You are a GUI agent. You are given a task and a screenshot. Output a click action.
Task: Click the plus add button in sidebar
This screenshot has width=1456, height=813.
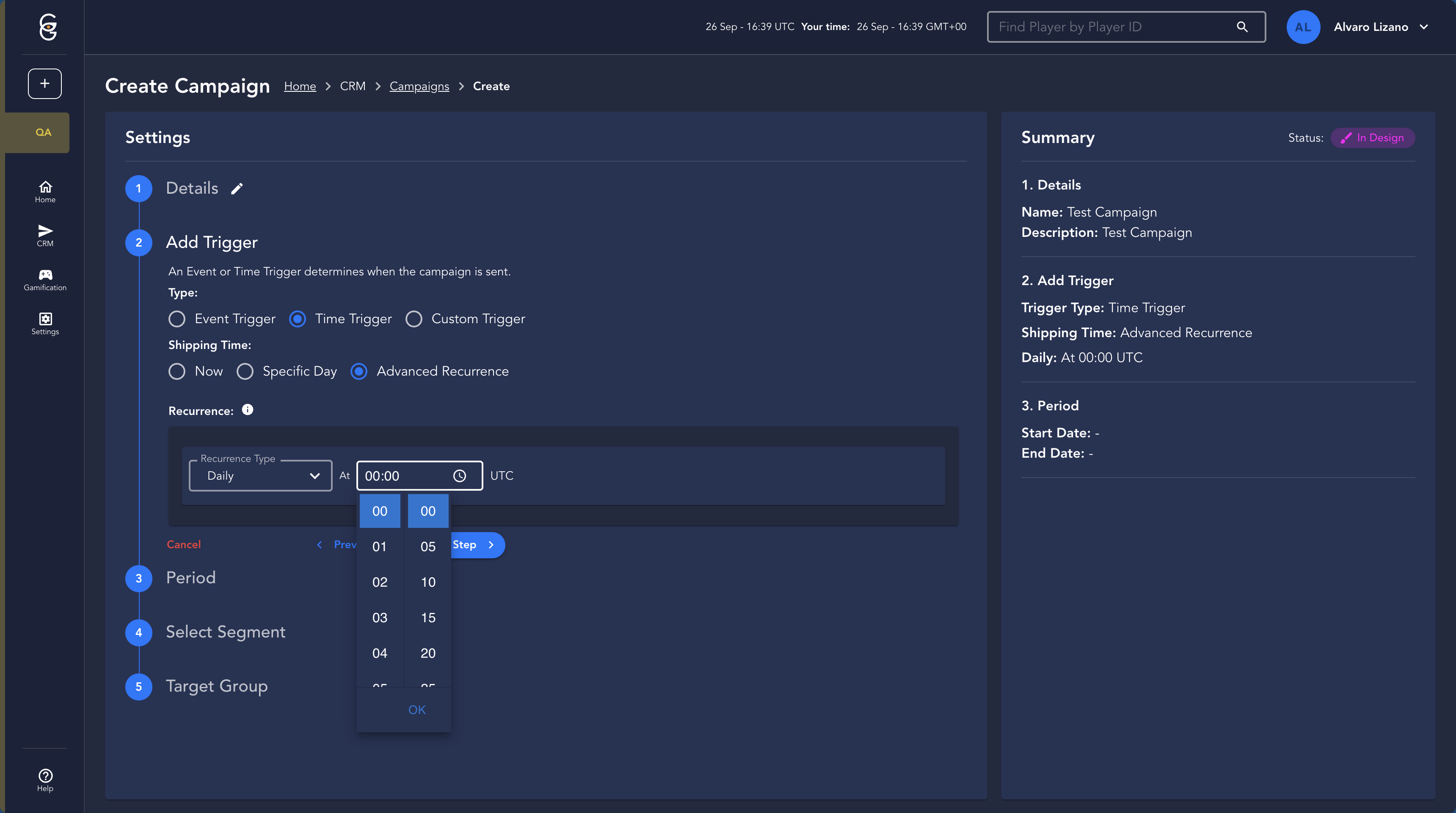click(x=44, y=84)
